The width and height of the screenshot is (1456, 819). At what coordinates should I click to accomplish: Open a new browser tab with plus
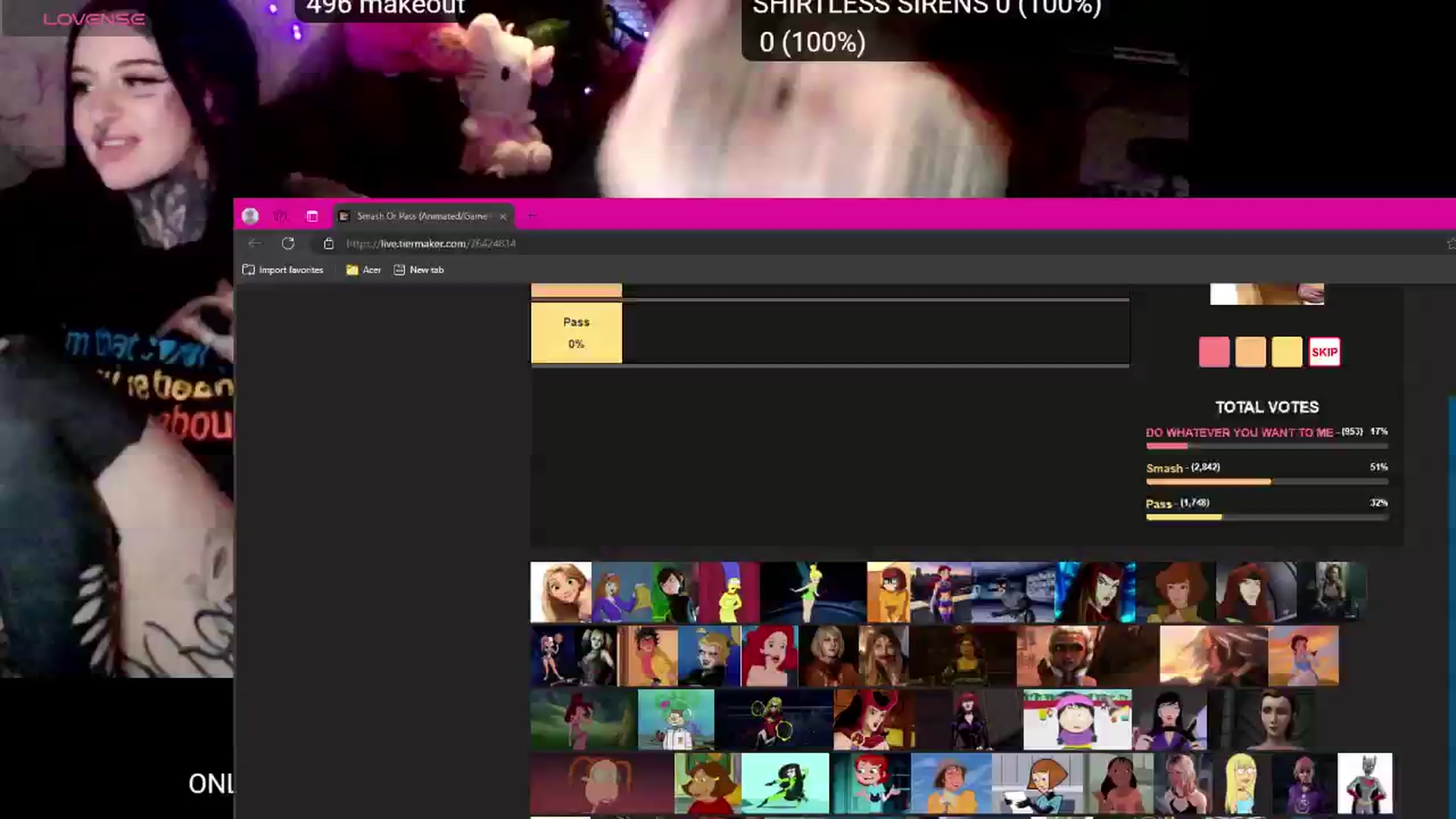coord(532,216)
